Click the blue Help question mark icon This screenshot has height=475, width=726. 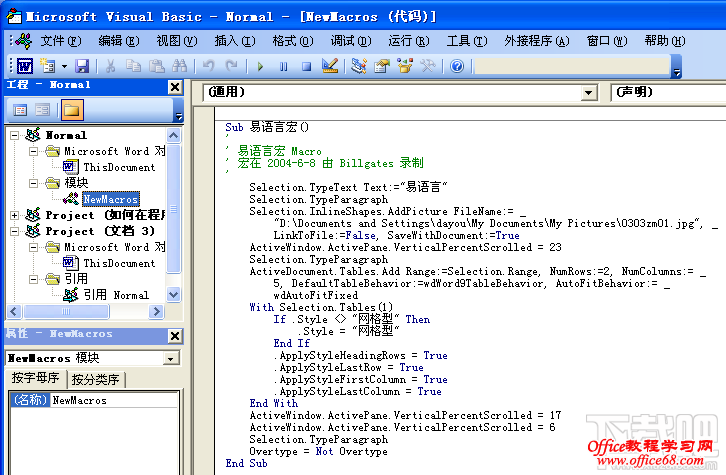pyautogui.click(x=457, y=66)
